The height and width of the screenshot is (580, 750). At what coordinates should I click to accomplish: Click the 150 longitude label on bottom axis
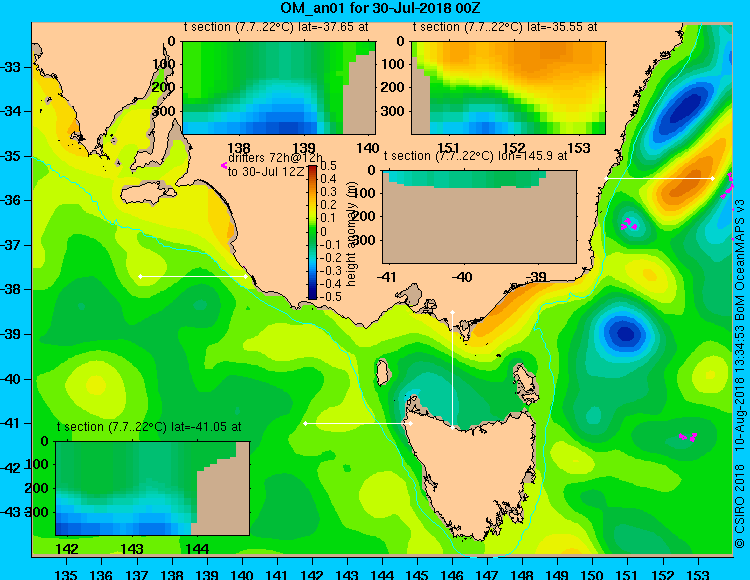(x=593, y=573)
